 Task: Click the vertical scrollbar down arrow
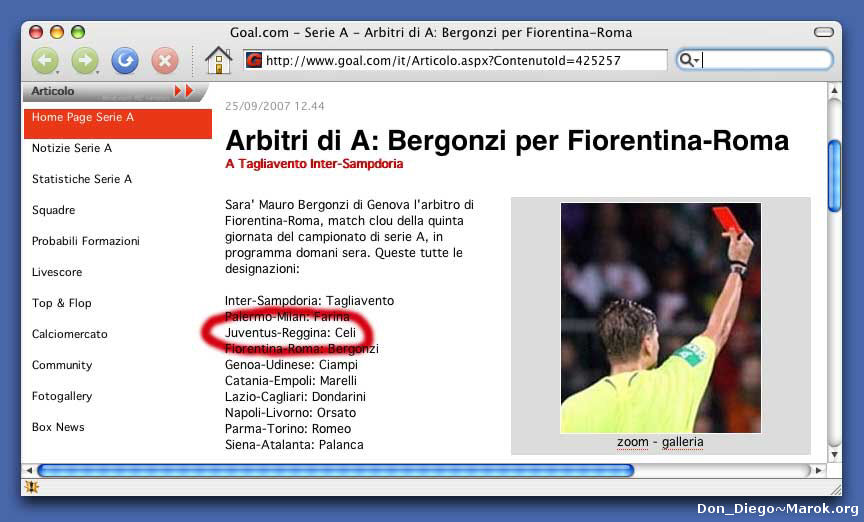[834, 454]
